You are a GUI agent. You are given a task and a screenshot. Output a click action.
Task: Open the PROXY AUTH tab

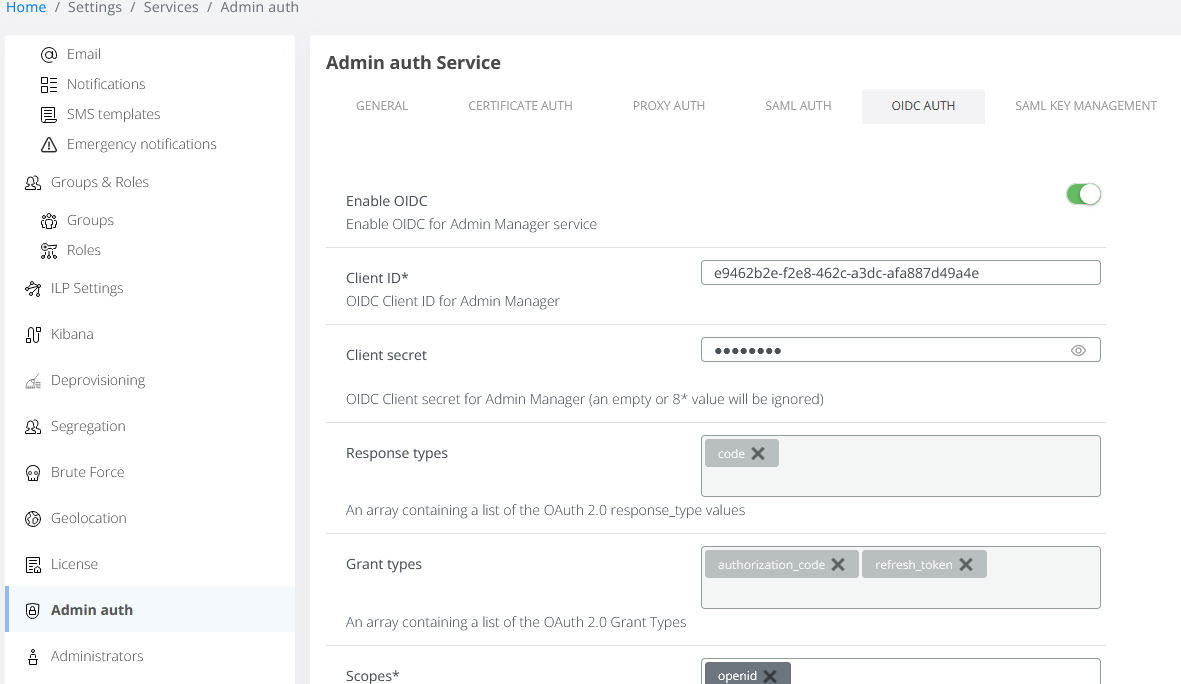coord(669,106)
